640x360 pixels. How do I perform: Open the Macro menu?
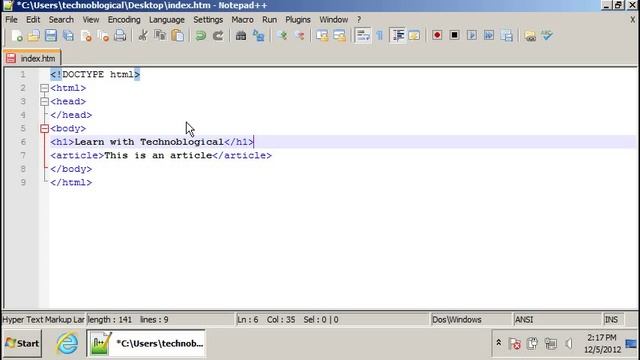pos(242,20)
